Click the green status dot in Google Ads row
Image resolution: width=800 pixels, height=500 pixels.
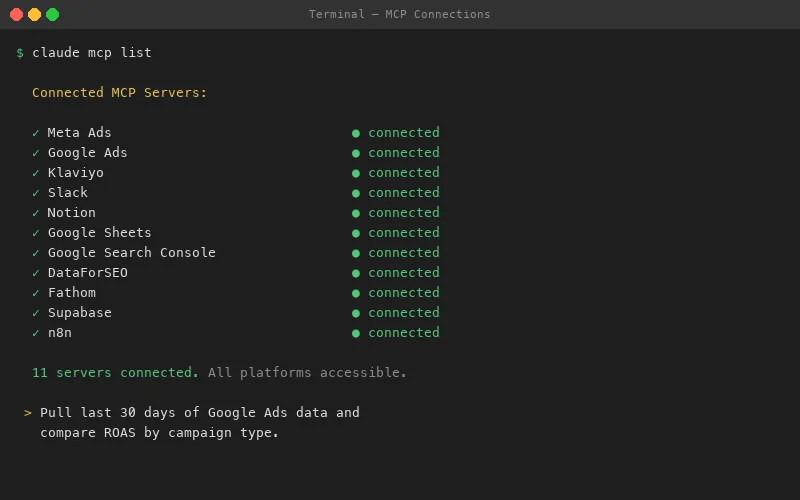tap(356, 153)
